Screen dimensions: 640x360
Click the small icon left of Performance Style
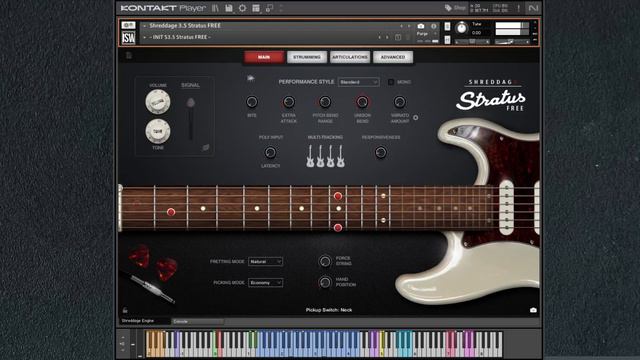coord(251,78)
